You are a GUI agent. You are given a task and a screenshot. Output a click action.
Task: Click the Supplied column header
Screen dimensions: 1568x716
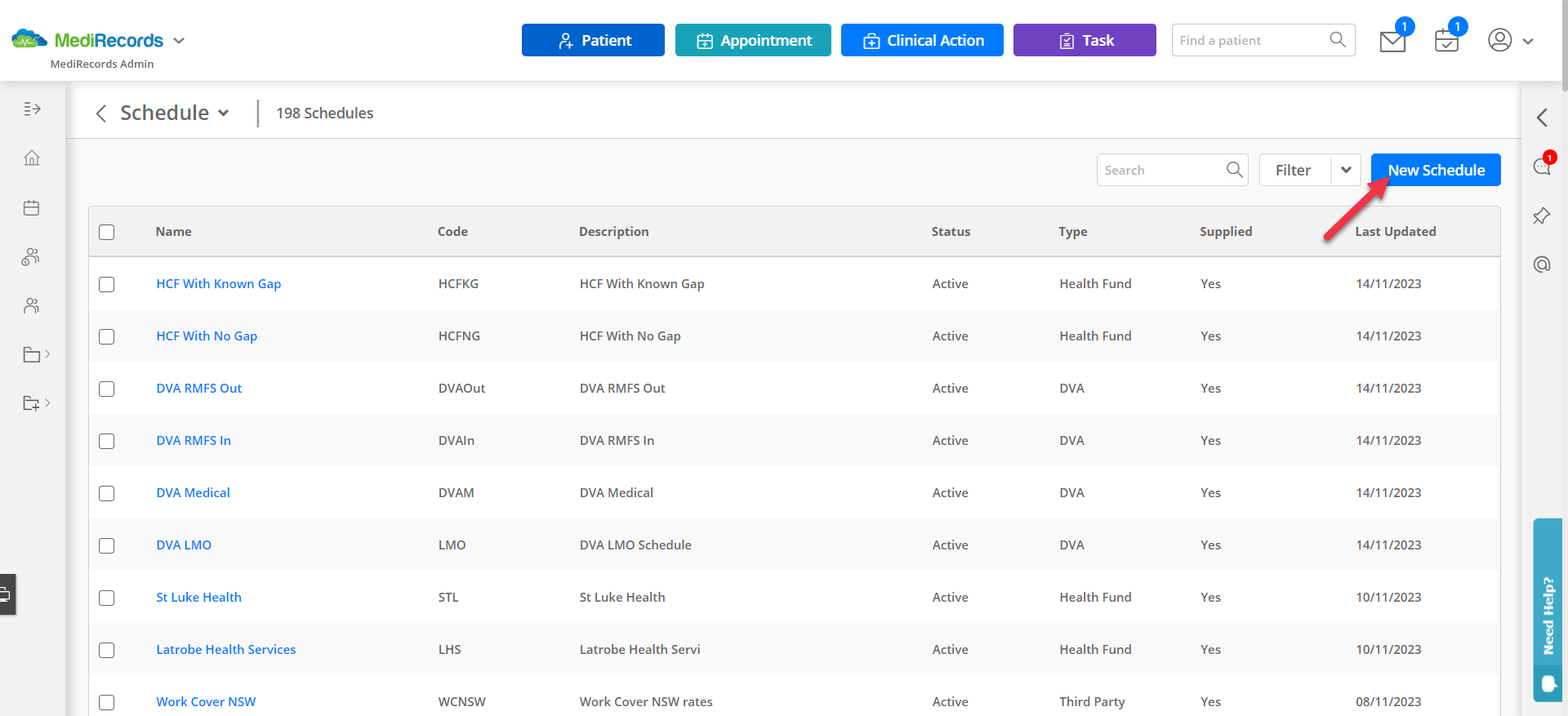click(1226, 232)
